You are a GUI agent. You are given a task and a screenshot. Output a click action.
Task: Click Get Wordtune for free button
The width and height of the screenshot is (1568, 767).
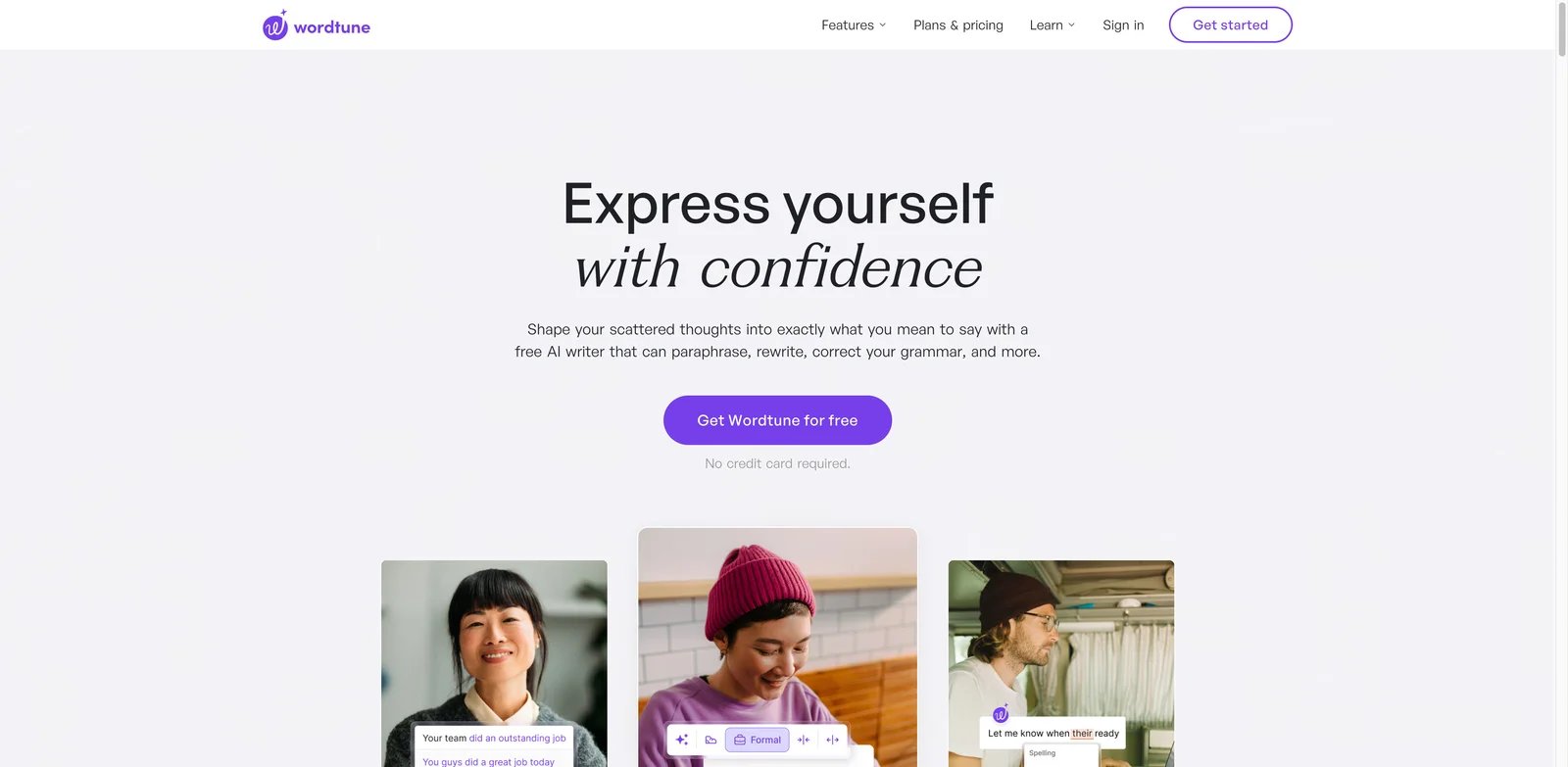coord(777,420)
